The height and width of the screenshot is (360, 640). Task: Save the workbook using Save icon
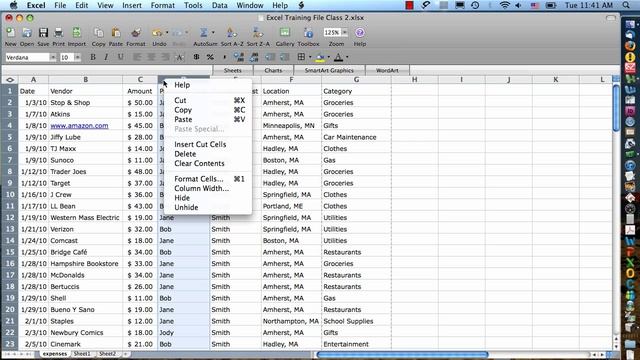point(43,33)
